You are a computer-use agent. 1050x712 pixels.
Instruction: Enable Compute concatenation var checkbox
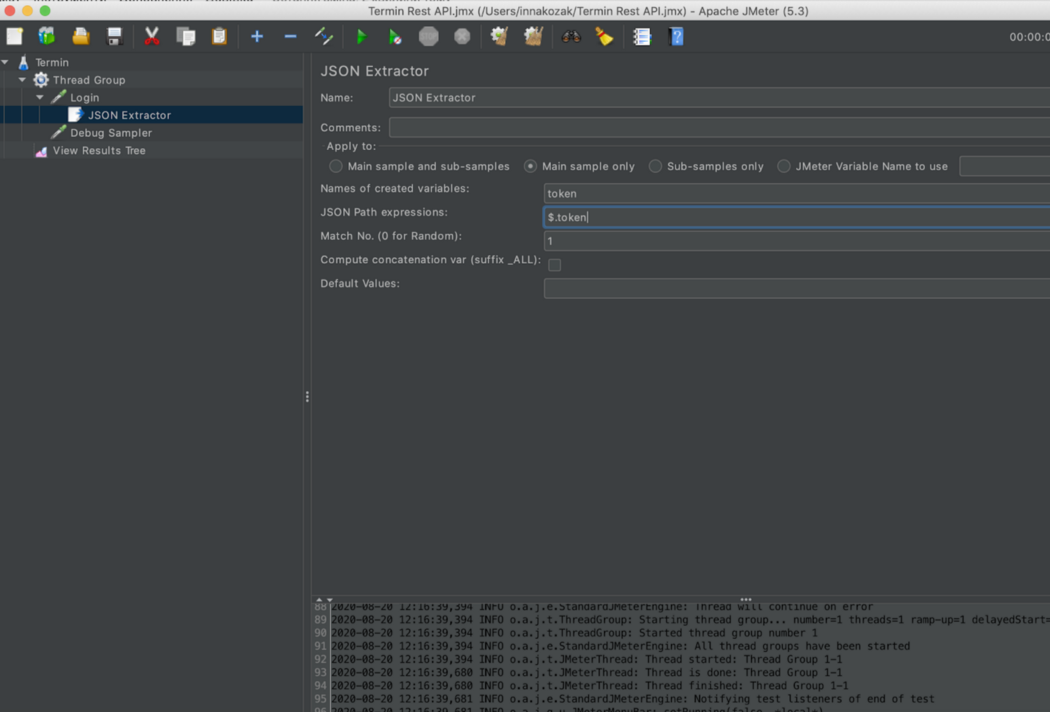coord(554,265)
